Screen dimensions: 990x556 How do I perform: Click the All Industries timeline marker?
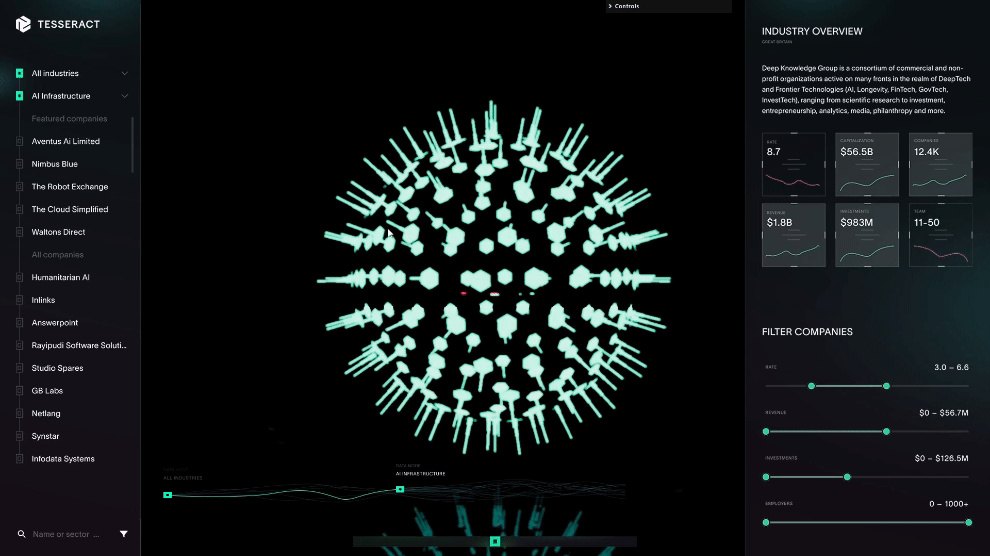(x=167, y=495)
